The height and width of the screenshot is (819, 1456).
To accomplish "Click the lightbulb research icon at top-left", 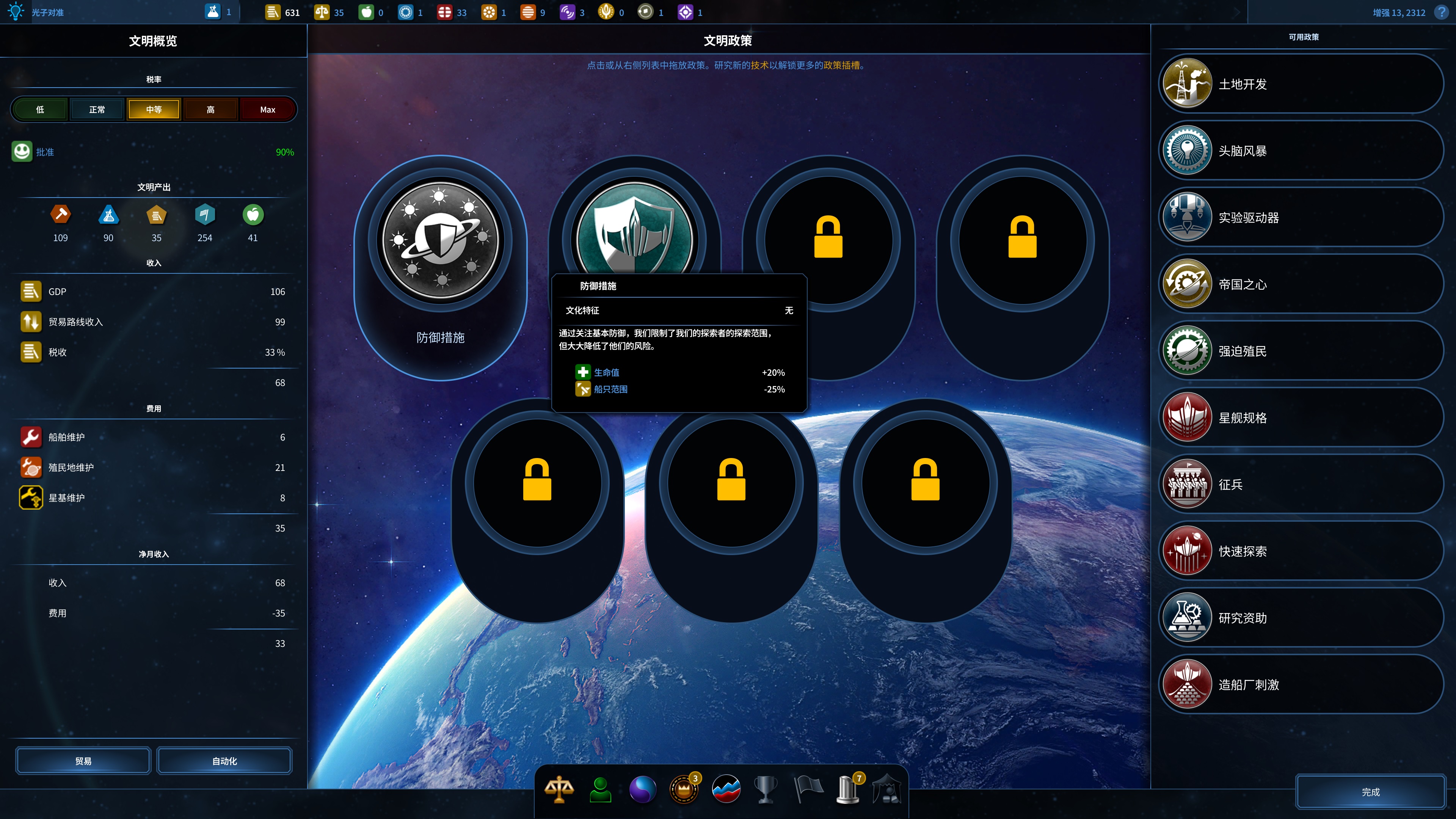I will [x=16, y=11].
